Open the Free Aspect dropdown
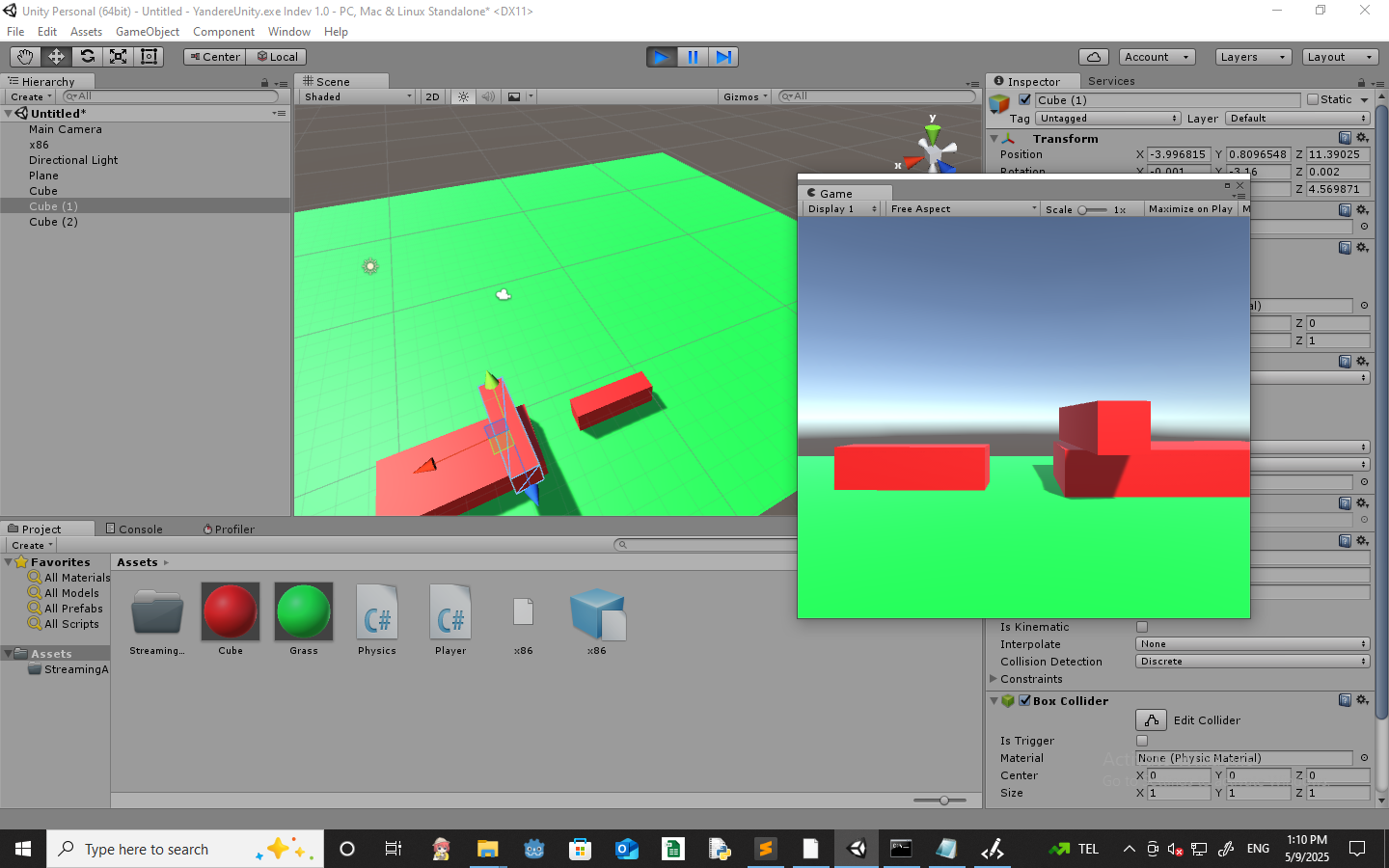The image size is (1389, 868). 963,208
